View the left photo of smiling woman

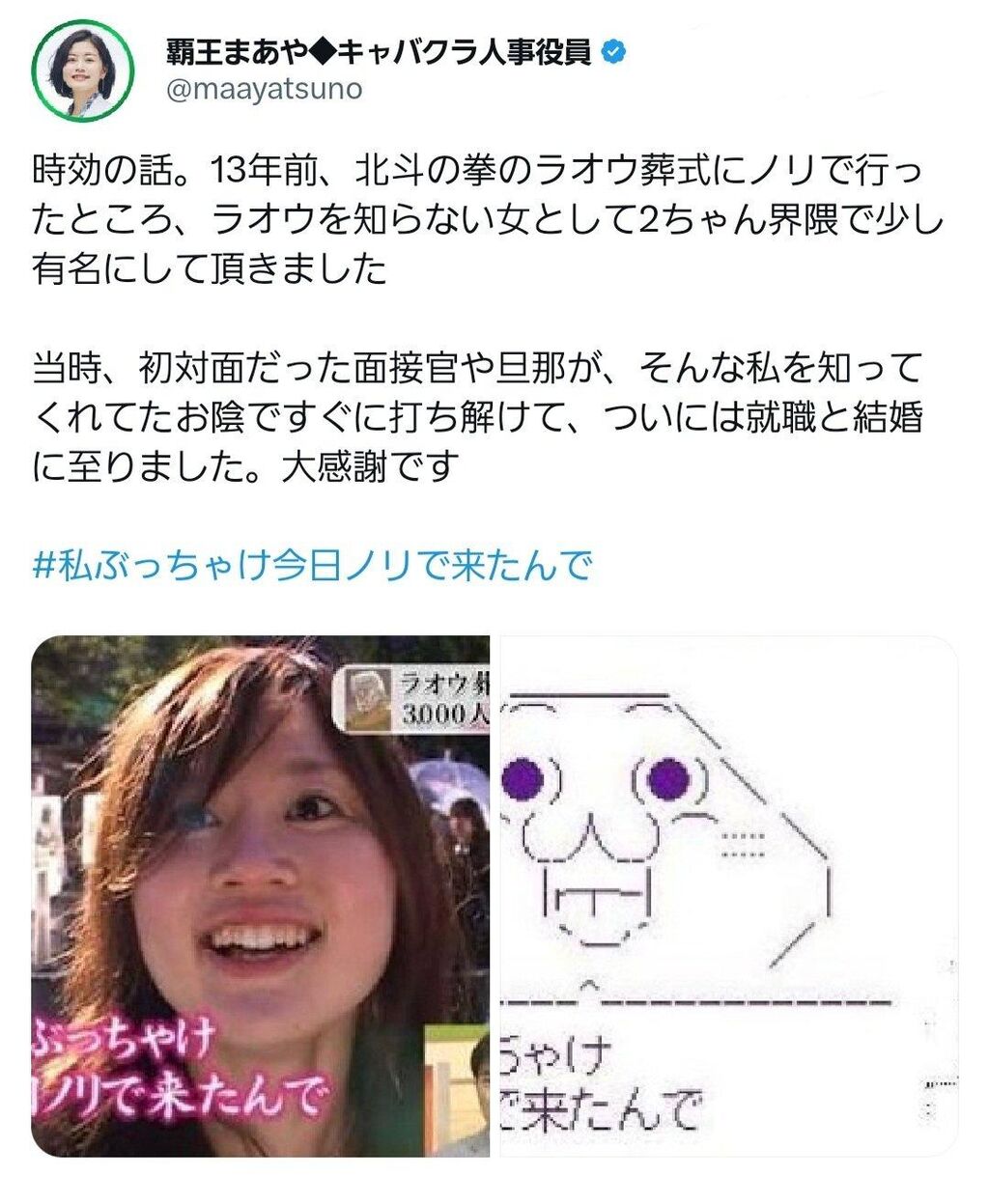click(x=261, y=895)
